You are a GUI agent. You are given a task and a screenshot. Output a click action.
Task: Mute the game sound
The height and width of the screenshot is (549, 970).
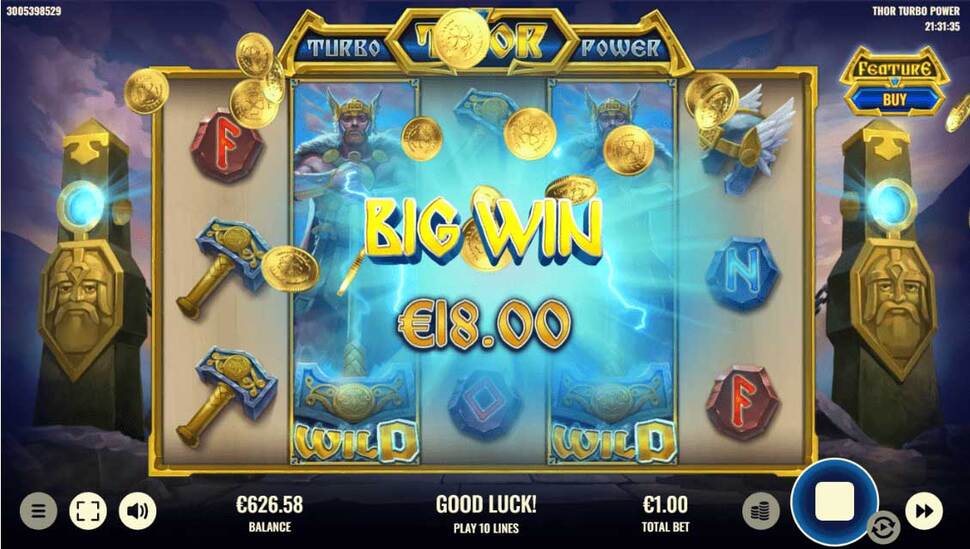(x=137, y=511)
